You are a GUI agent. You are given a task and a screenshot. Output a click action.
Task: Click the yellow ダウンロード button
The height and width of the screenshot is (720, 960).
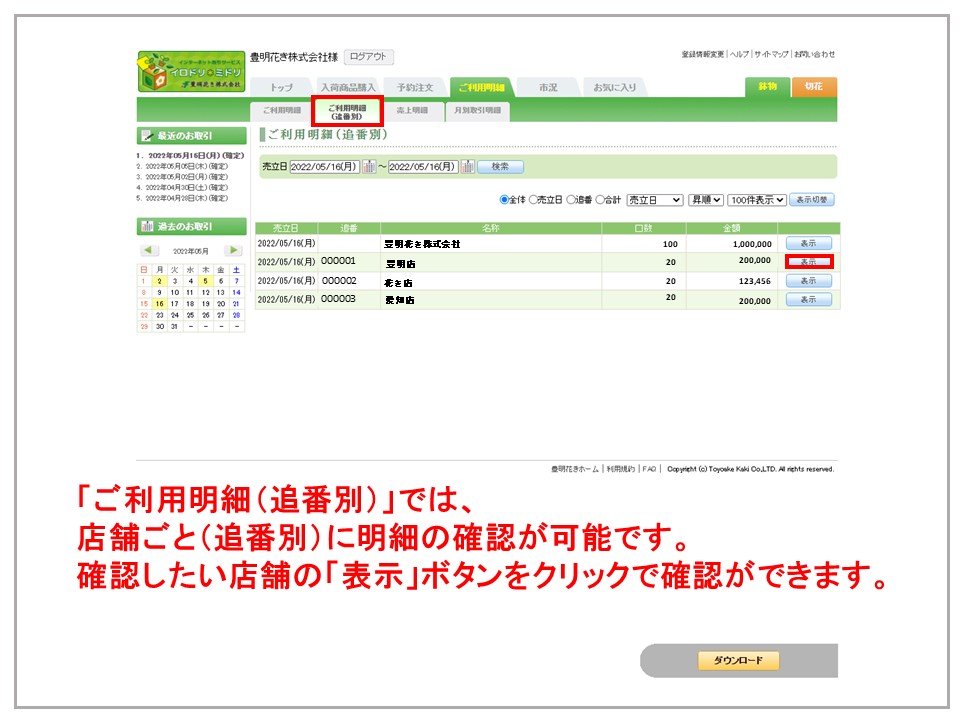click(x=738, y=661)
